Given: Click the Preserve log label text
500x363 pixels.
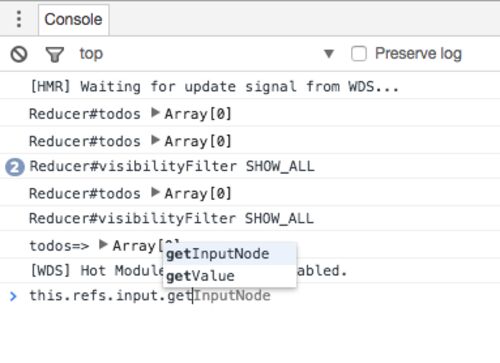Looking at the screenshot, I should point(418,53).
